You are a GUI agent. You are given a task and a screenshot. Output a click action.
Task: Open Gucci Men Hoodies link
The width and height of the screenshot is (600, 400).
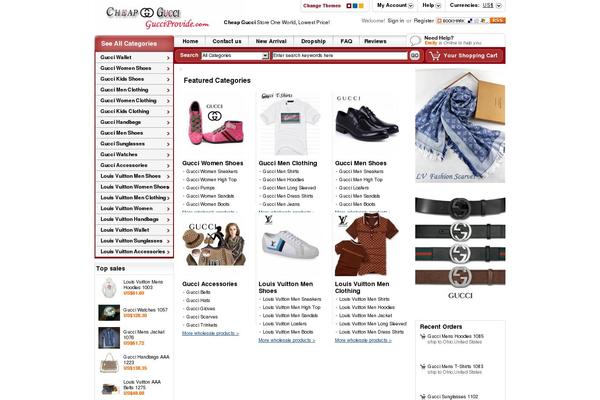tap(283, 180)
